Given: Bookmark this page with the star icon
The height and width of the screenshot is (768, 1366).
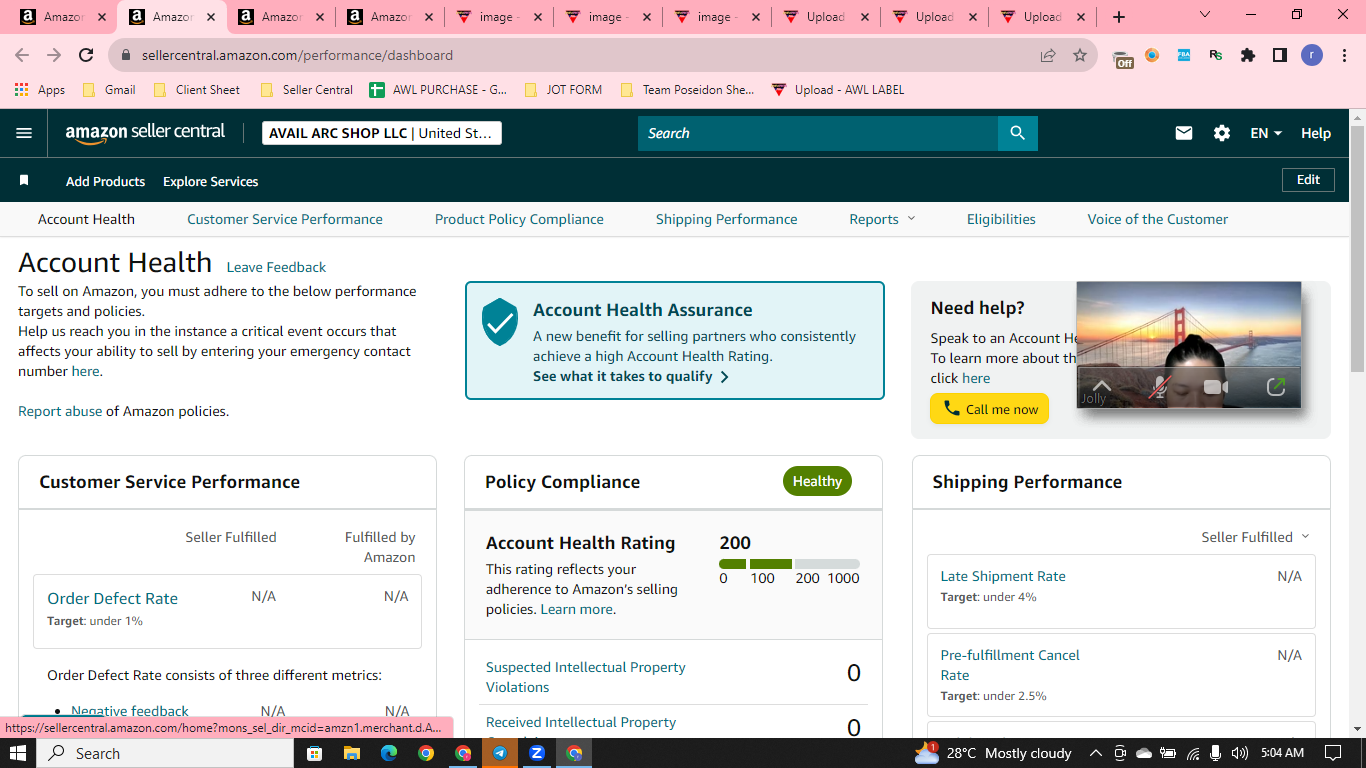Looking at the screenshot, I should tap(1080, 55).
